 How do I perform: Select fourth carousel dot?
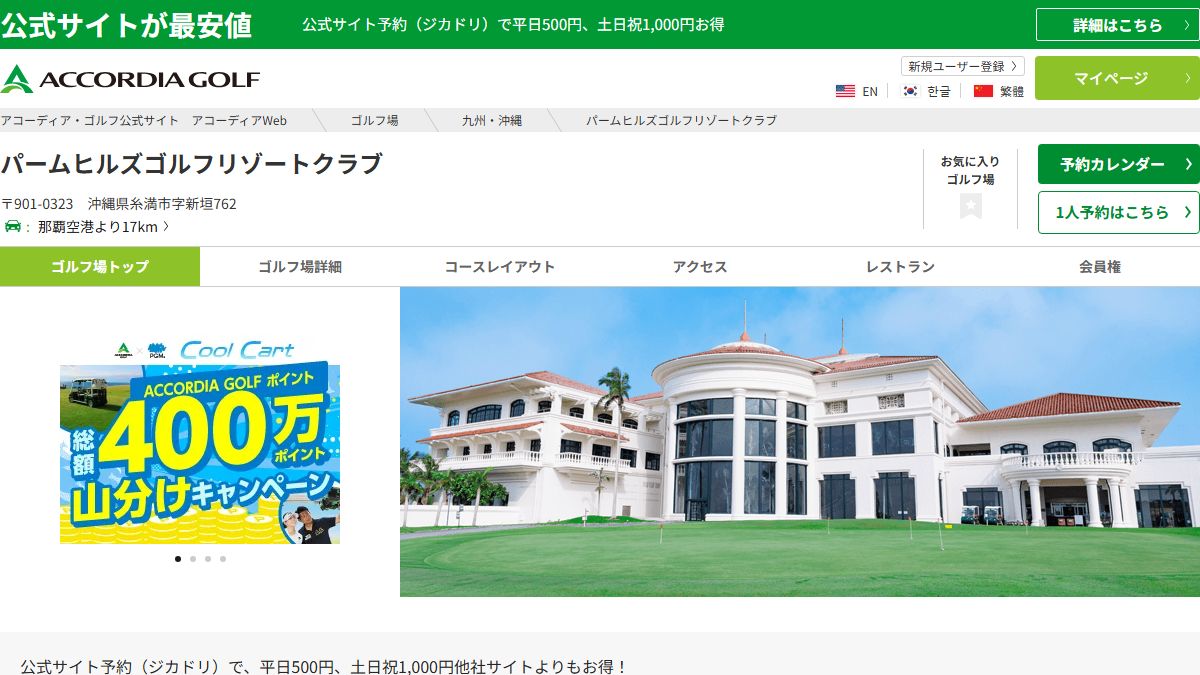pyautogui.click(x=223, y=559)
